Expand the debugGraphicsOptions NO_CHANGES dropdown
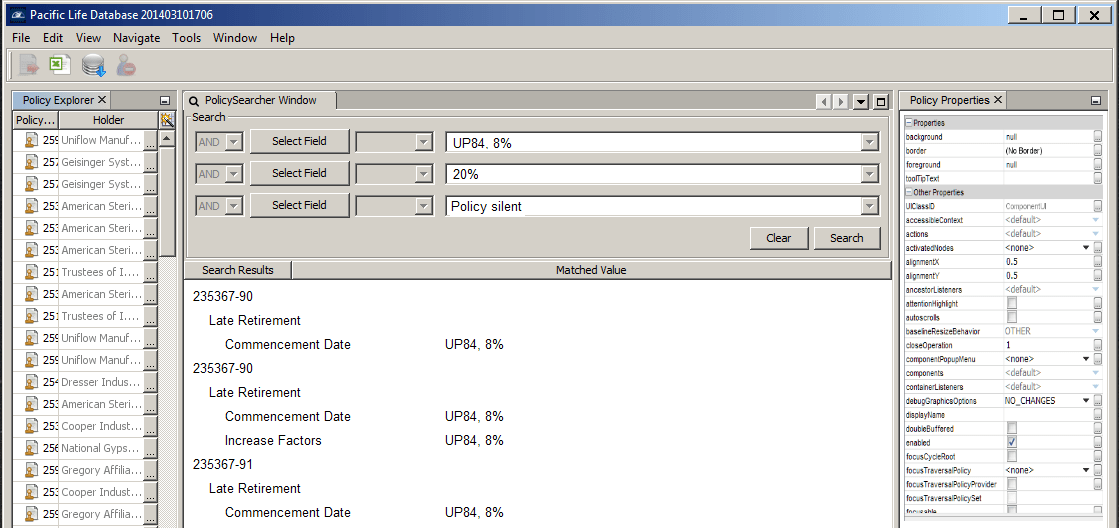Image resolution: width=1119 pixels, height=528 pixels. pos(1085,401)
